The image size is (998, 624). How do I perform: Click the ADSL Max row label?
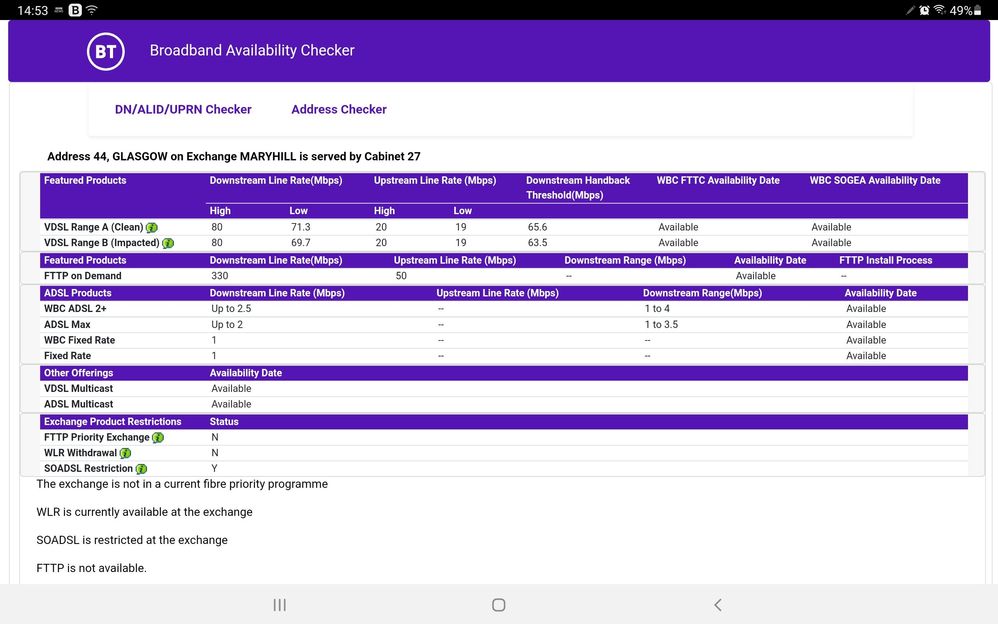[x=67, y=325]
